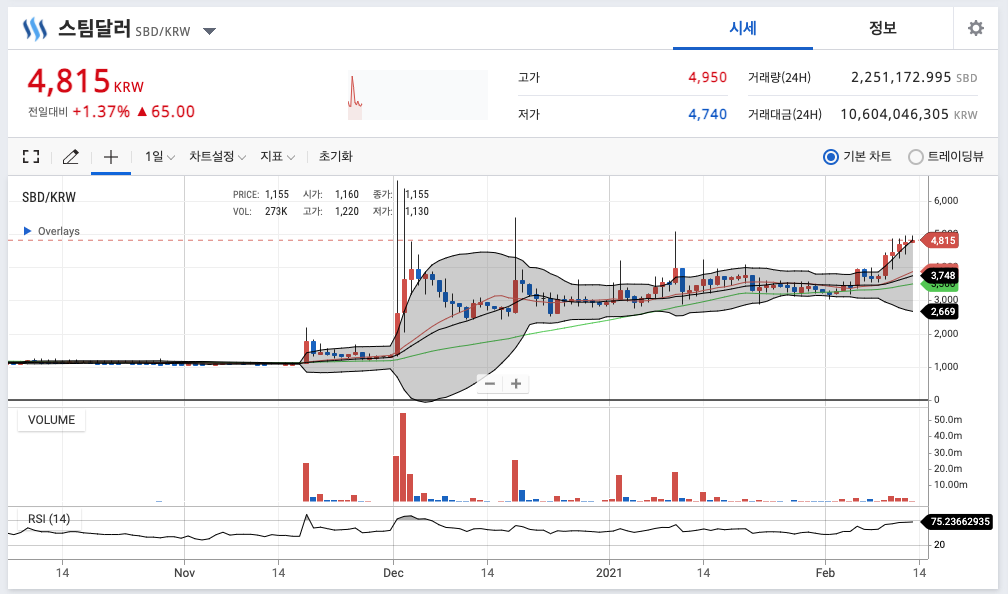
Task: Switch to the 시세 tab
Action: click(742, 28)
